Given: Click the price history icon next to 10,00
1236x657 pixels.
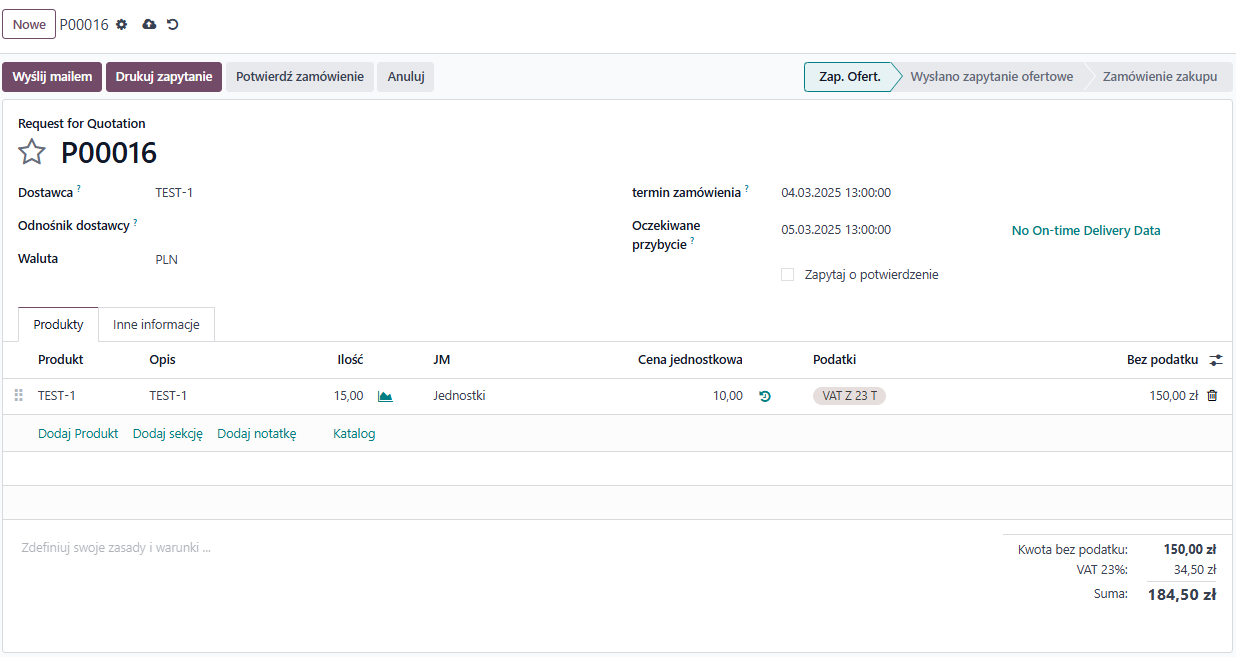Looking at the screenshot, I should pos(765,396).
